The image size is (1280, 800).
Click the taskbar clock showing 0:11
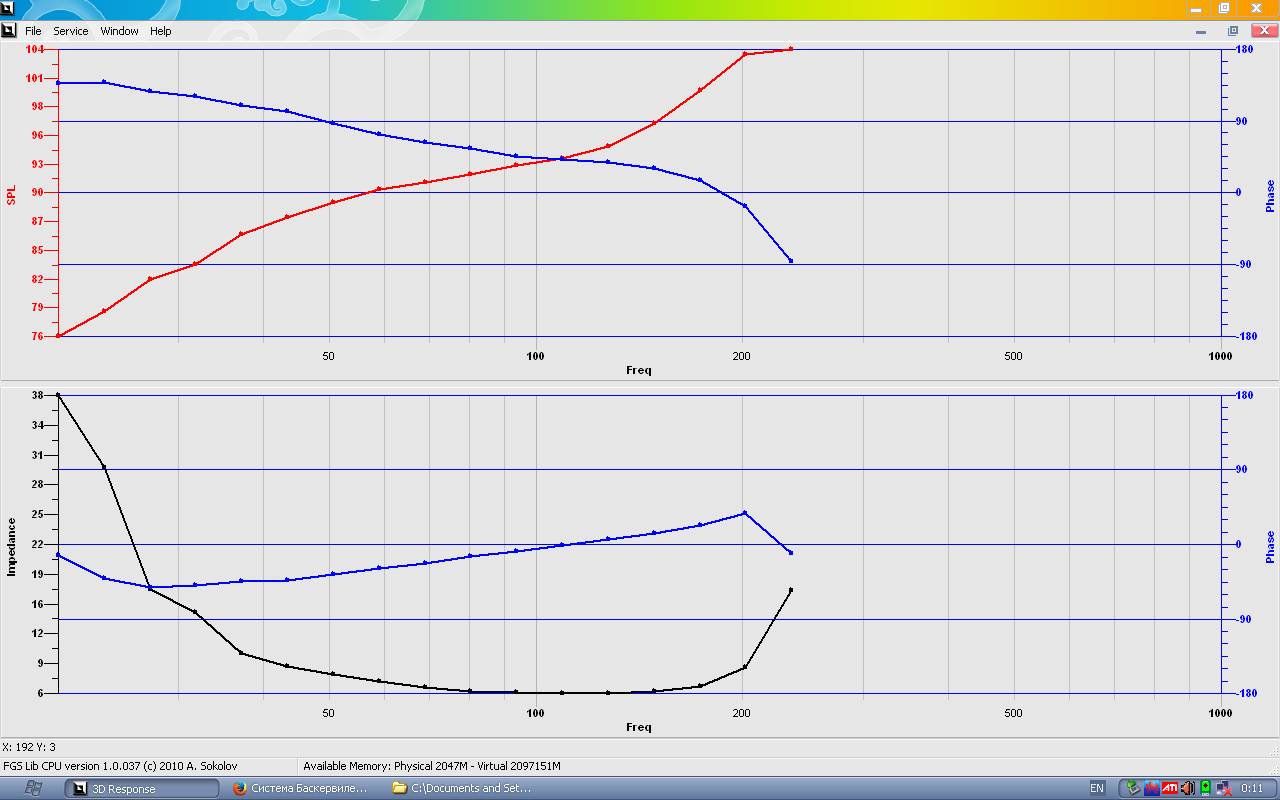(x=1252, y=788)
